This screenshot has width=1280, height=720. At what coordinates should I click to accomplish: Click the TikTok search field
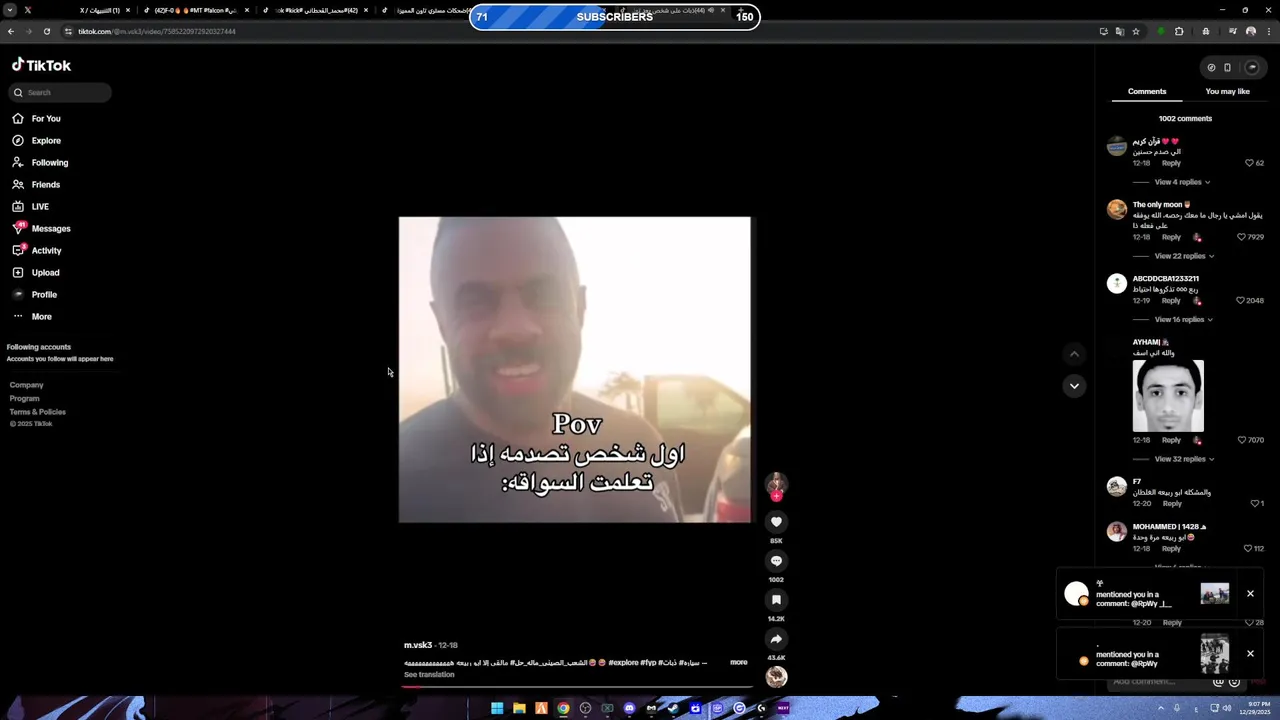click(x=60, y=93)
